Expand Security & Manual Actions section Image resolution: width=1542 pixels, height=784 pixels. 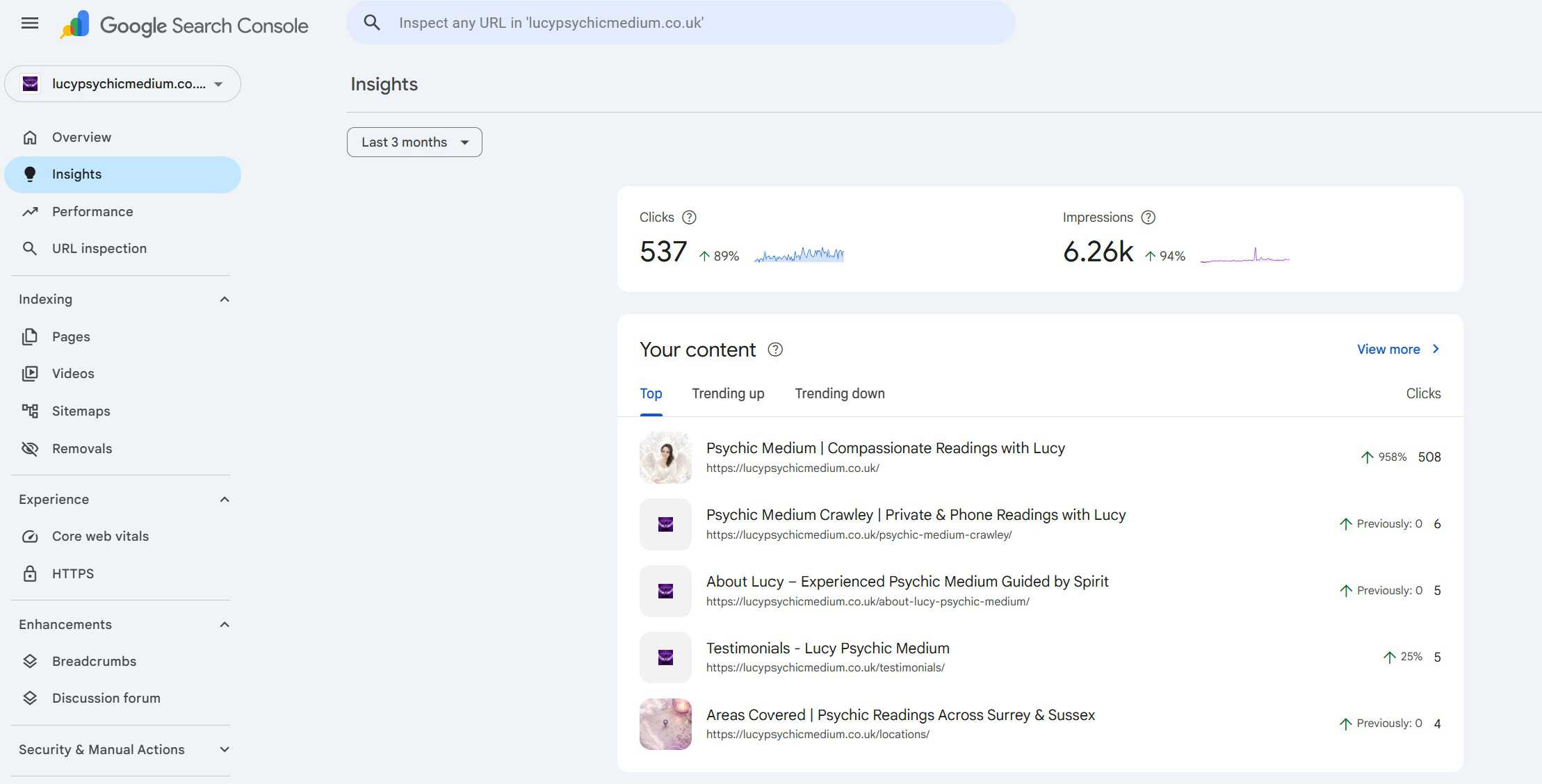[x=224, y=749]
